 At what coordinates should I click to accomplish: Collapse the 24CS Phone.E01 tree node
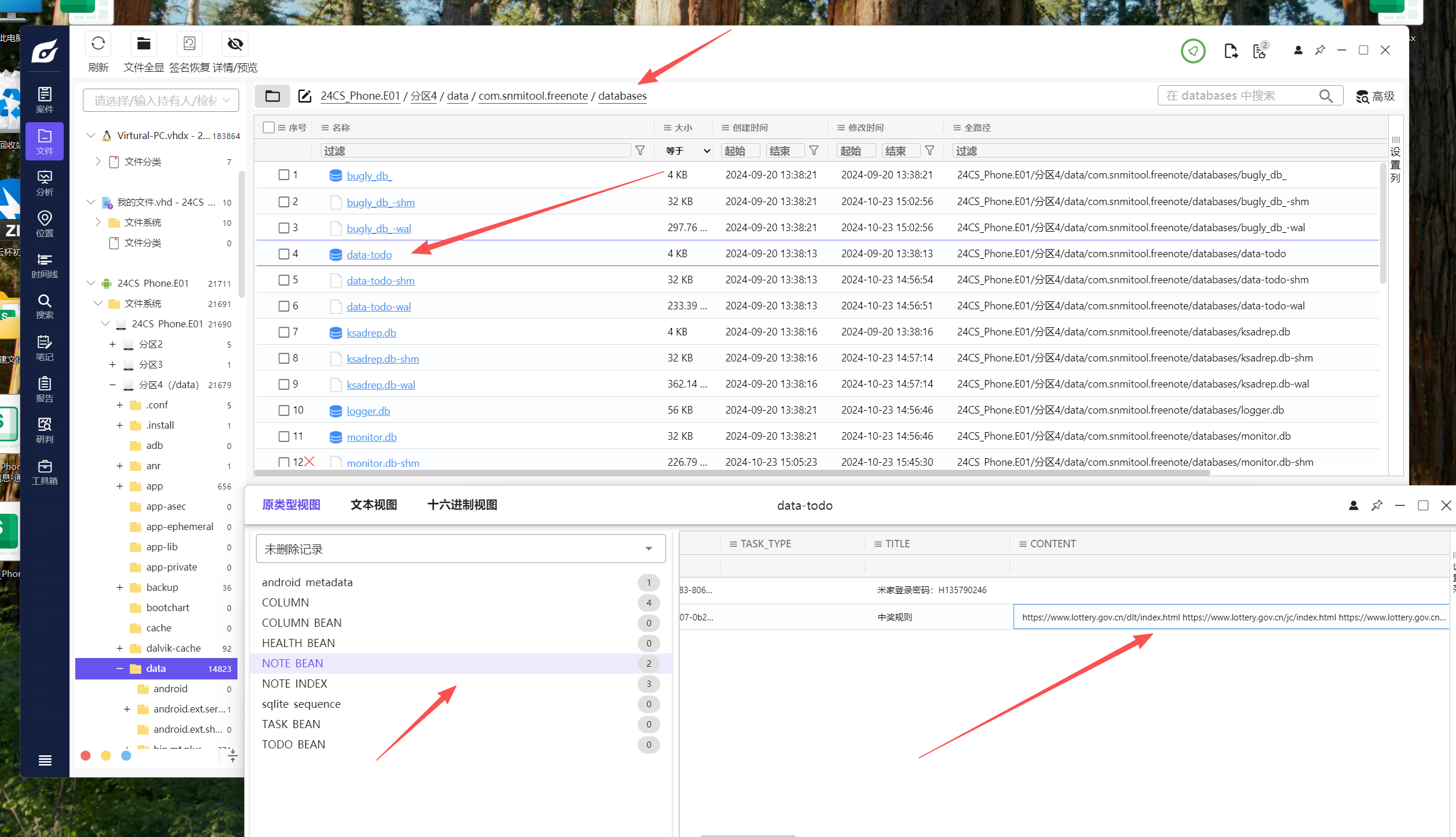(91, 283)
